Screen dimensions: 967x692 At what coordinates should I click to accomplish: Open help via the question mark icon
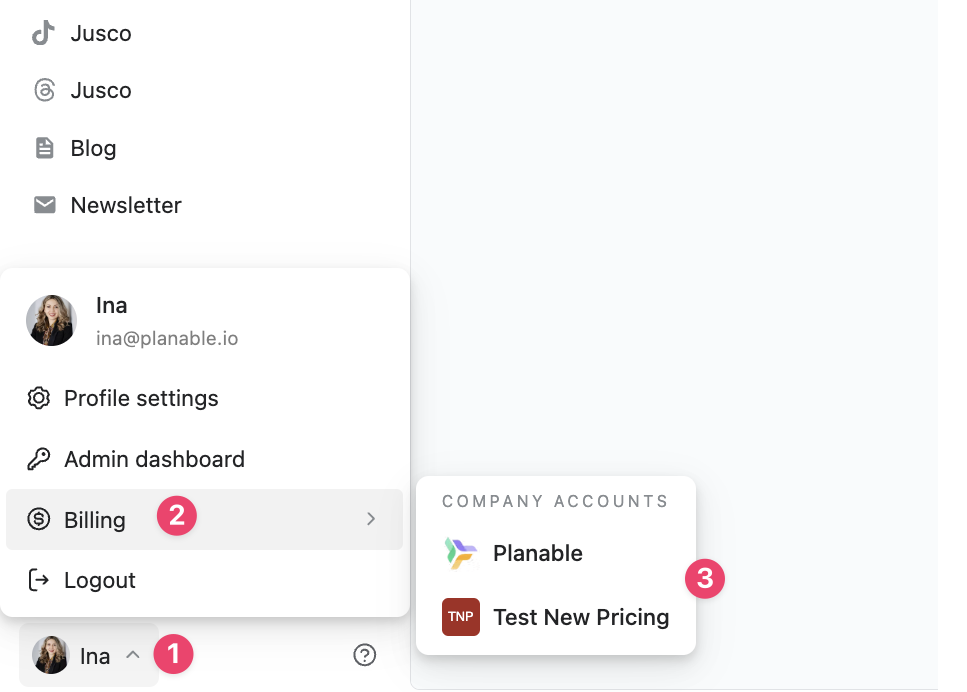coord(365,655)
